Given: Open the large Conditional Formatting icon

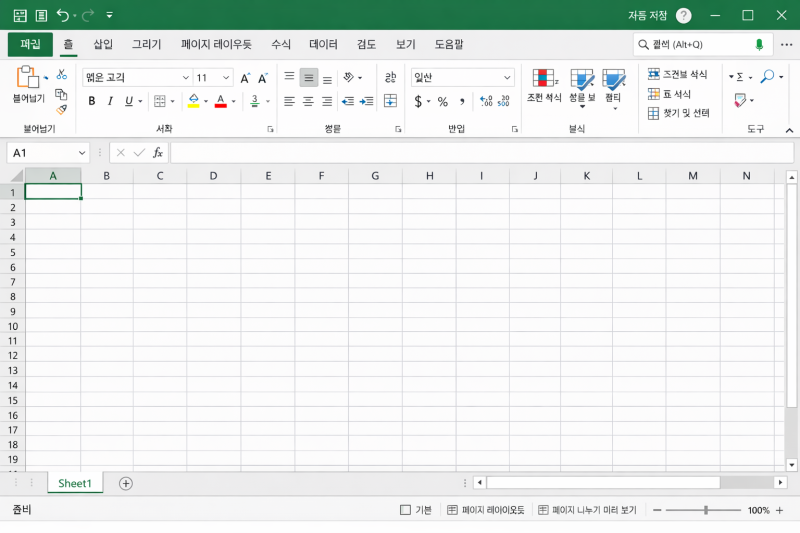Looking at the screenshot, I should pyautogui.click(x=544, y=79).
